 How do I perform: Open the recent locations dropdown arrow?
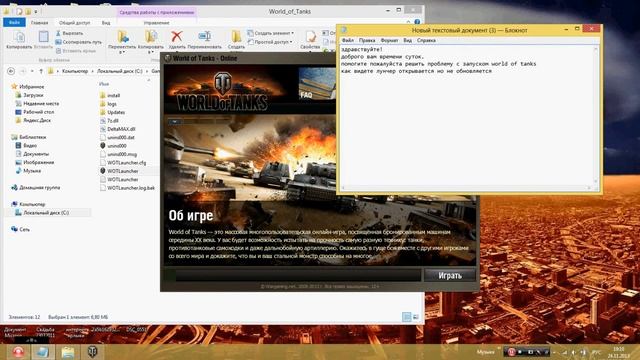pos(32,71)
